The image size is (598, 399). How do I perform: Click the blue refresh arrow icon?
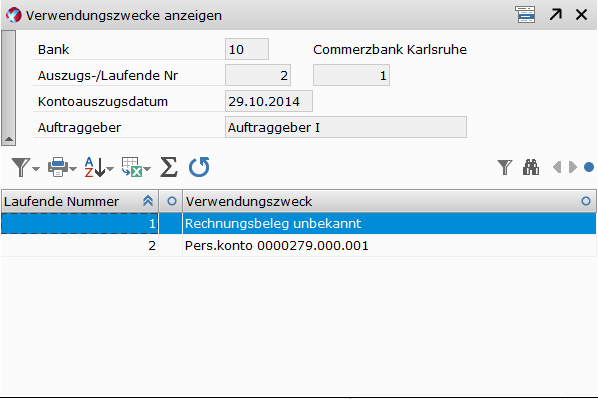point(199,167)
